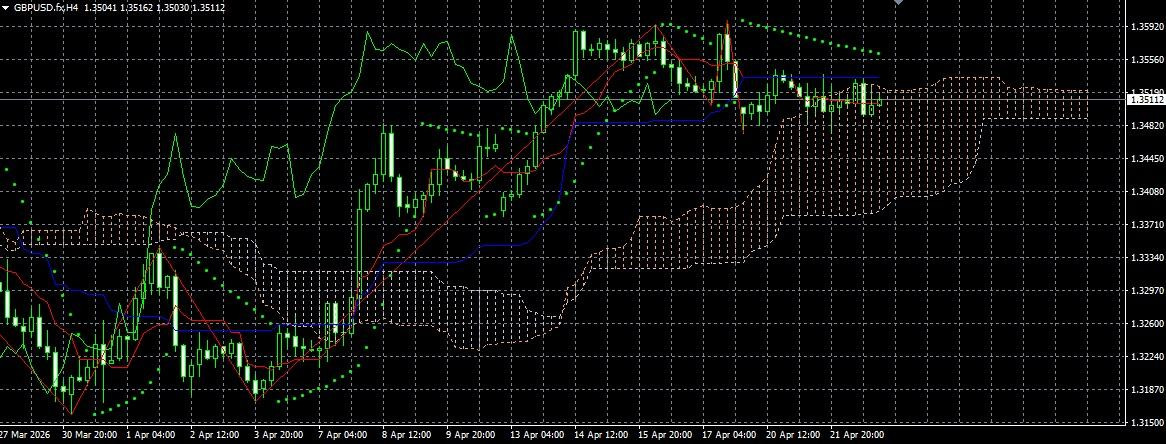Viewport: 1166px width, 444px height.
Task: Click the 9 Apr 20:00 time label
Action: point(469,434)
